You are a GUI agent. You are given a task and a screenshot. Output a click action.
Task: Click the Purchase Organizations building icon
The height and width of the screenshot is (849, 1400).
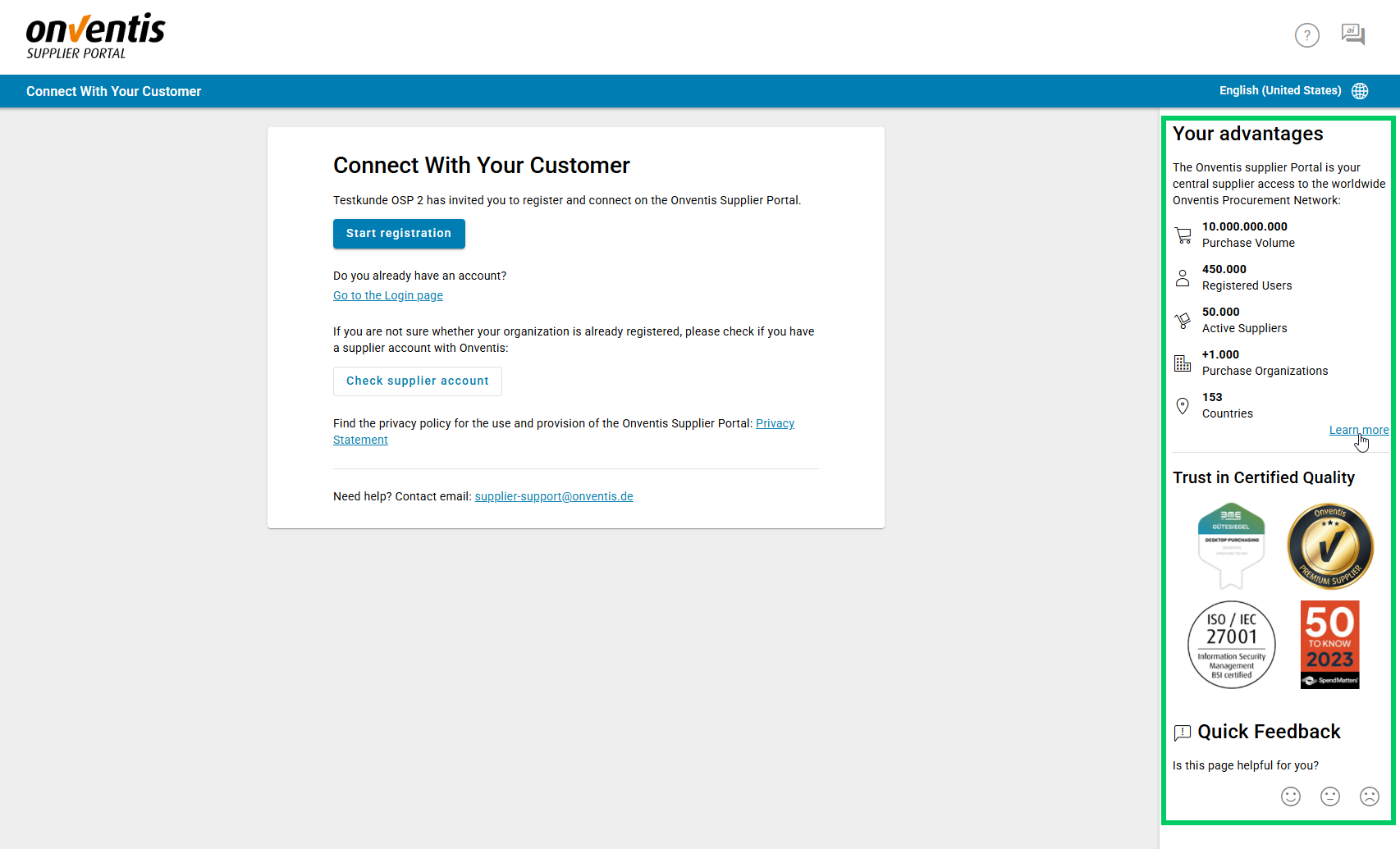[x=1183, y=363]
